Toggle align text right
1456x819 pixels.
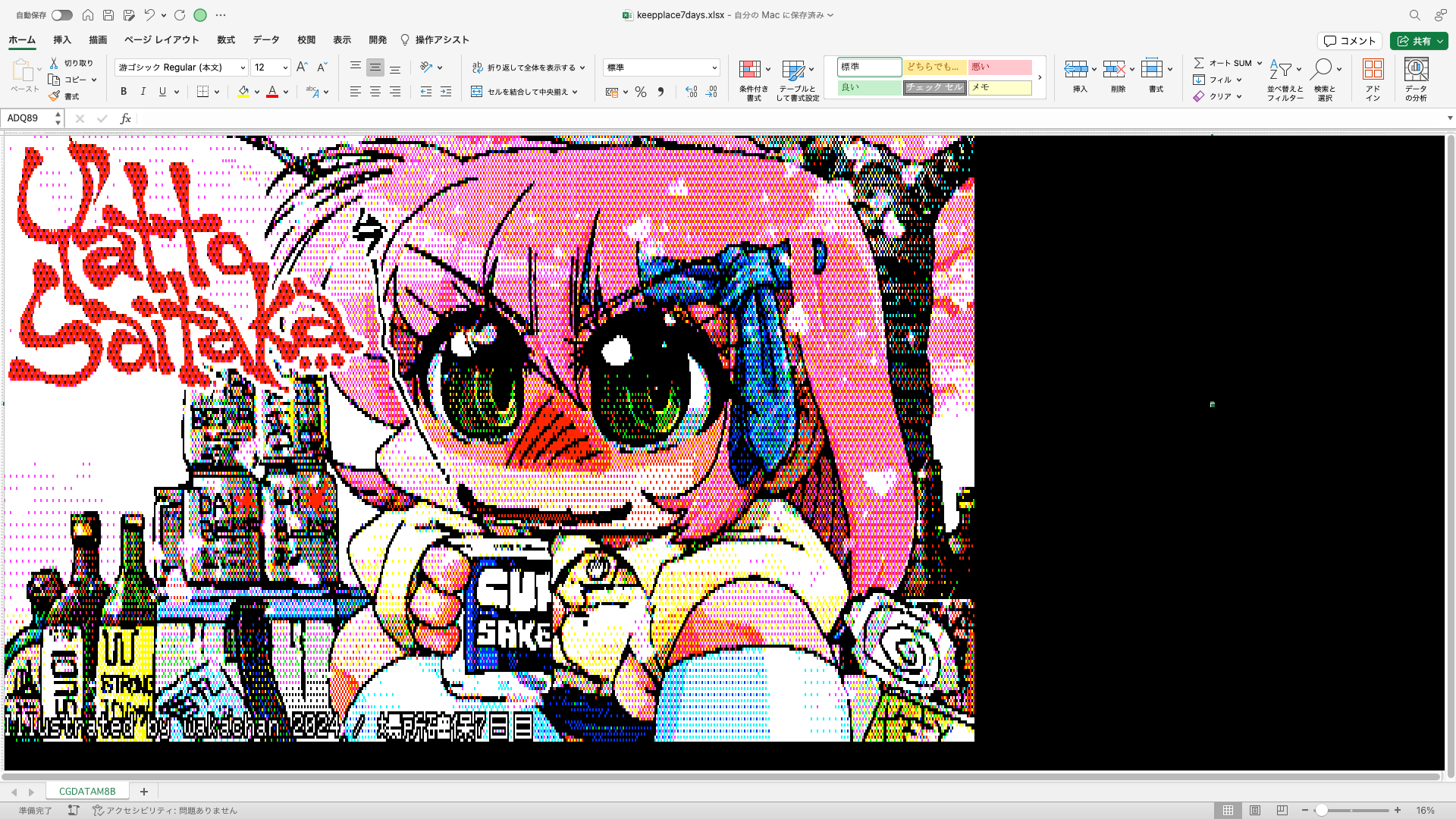point(394,92)
